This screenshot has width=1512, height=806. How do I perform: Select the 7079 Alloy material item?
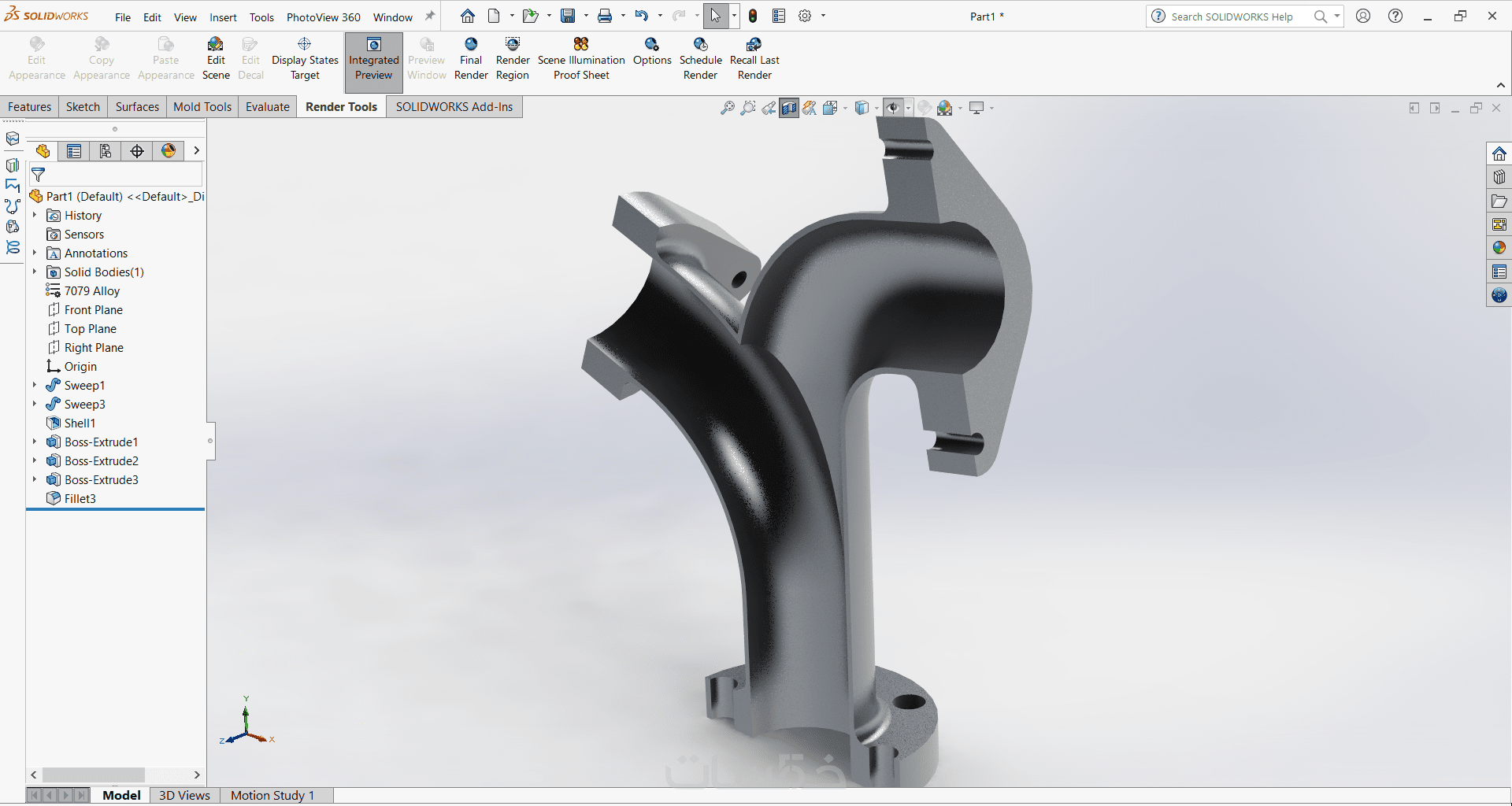pyautogui.click(x=91, y=290)
